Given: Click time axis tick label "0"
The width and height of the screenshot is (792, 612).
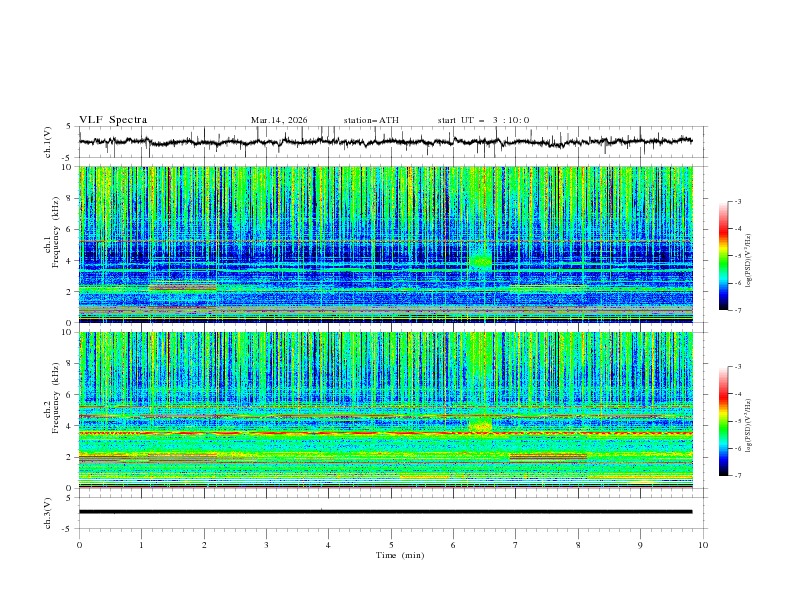Looking at the screenshot, I should pos(79,545).
